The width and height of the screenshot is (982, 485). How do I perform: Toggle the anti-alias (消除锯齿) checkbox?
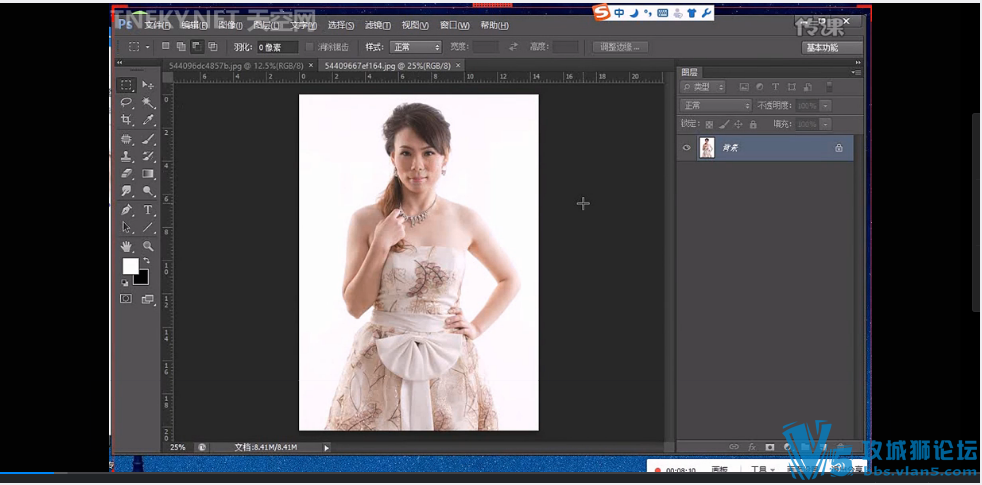[x=309, y=47]
